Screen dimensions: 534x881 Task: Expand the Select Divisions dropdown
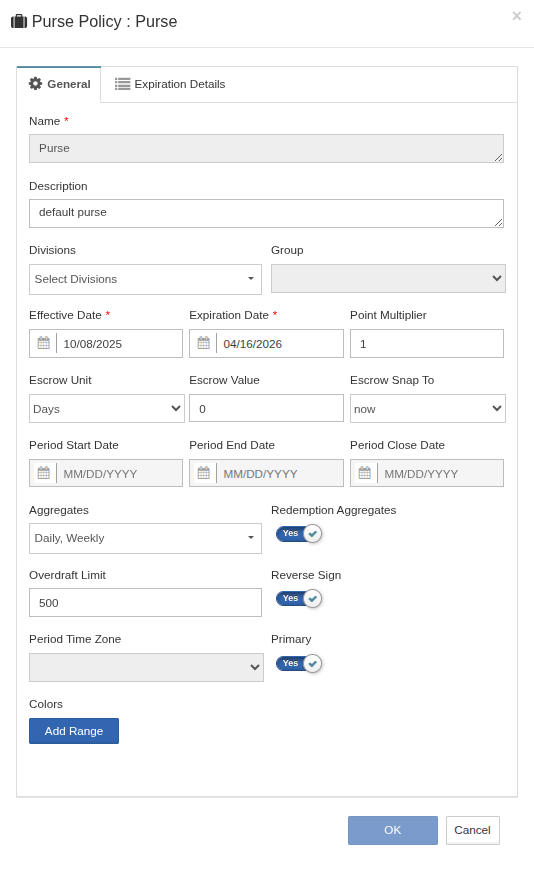(145, 279)
